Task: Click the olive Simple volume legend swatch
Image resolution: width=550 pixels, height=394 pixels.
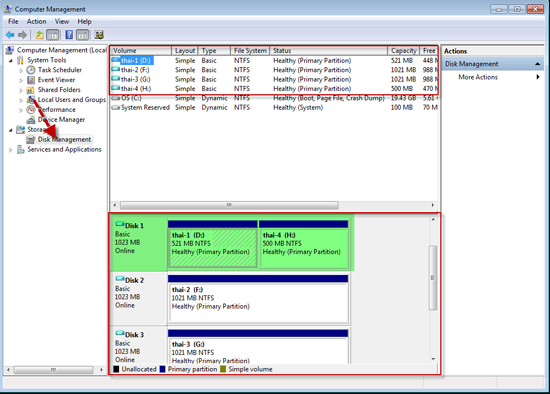Action: [x=223, y=369]
